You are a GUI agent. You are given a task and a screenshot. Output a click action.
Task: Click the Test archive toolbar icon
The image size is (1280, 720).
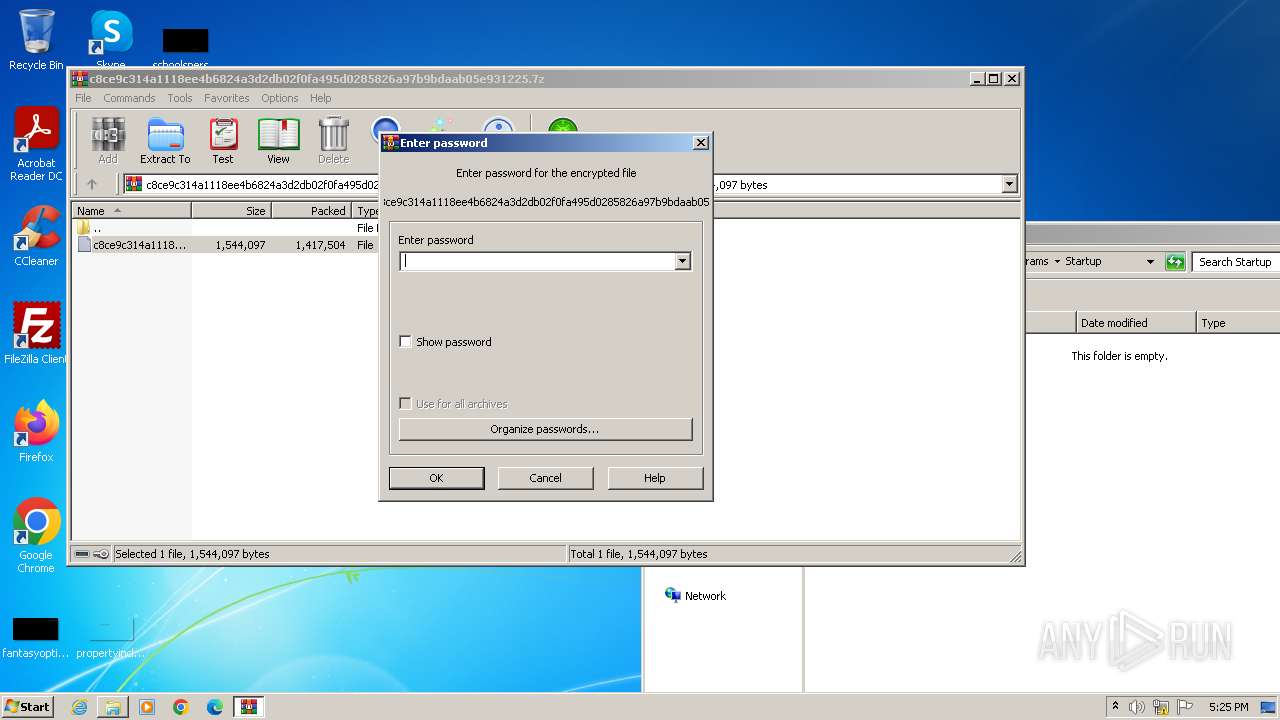click(223, 141)
